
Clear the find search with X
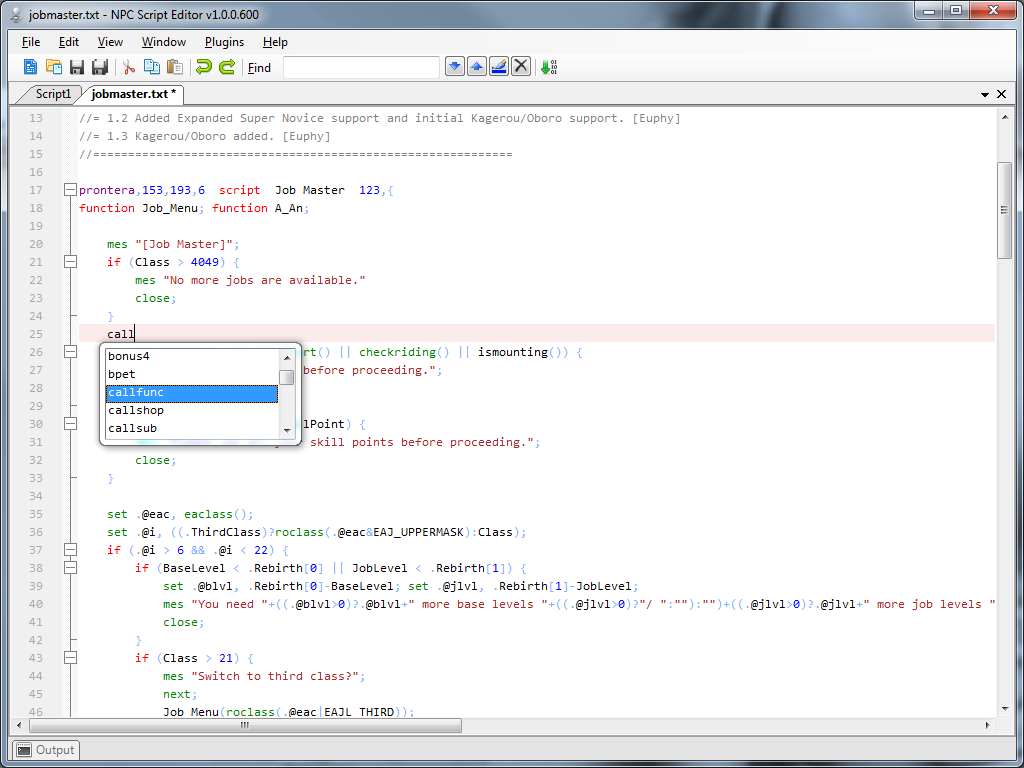coord(520,67)
